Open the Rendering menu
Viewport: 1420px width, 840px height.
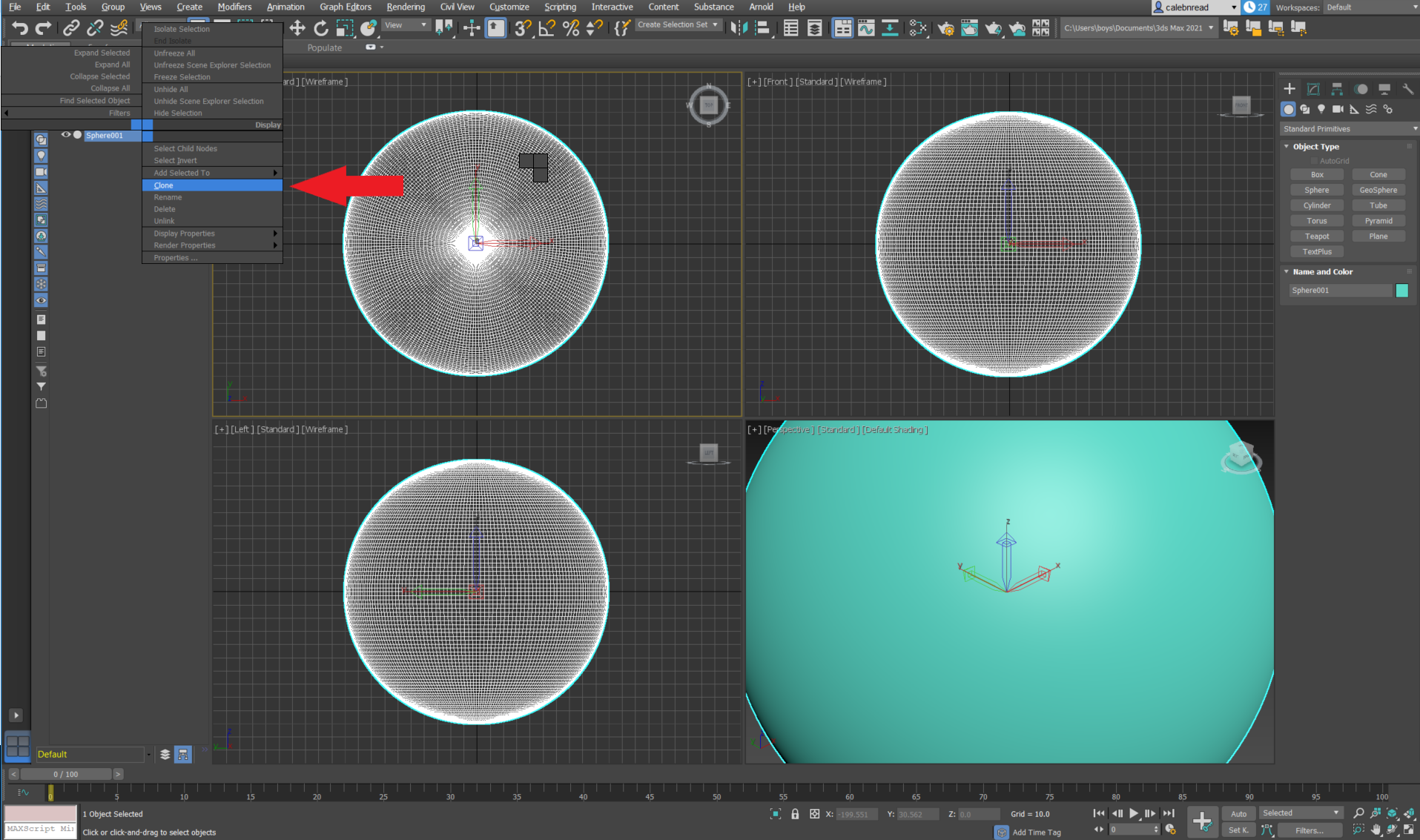pos(406,7)
